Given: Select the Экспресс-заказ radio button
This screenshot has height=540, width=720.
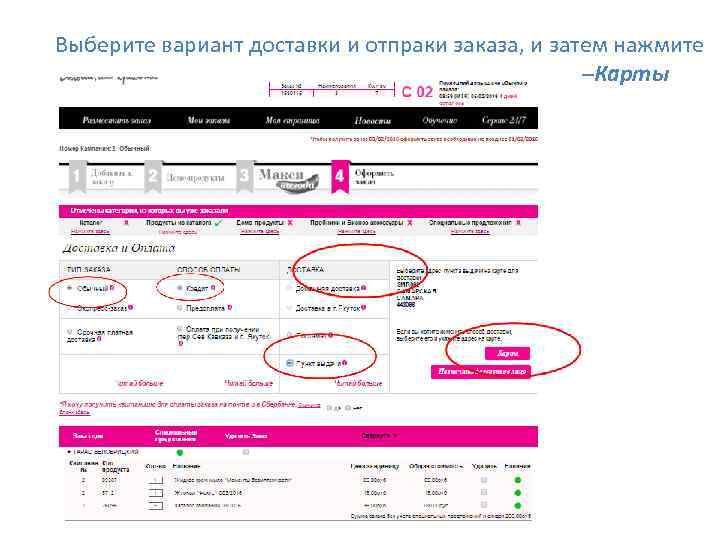Looking at the screenshot, I should (70, 308).
